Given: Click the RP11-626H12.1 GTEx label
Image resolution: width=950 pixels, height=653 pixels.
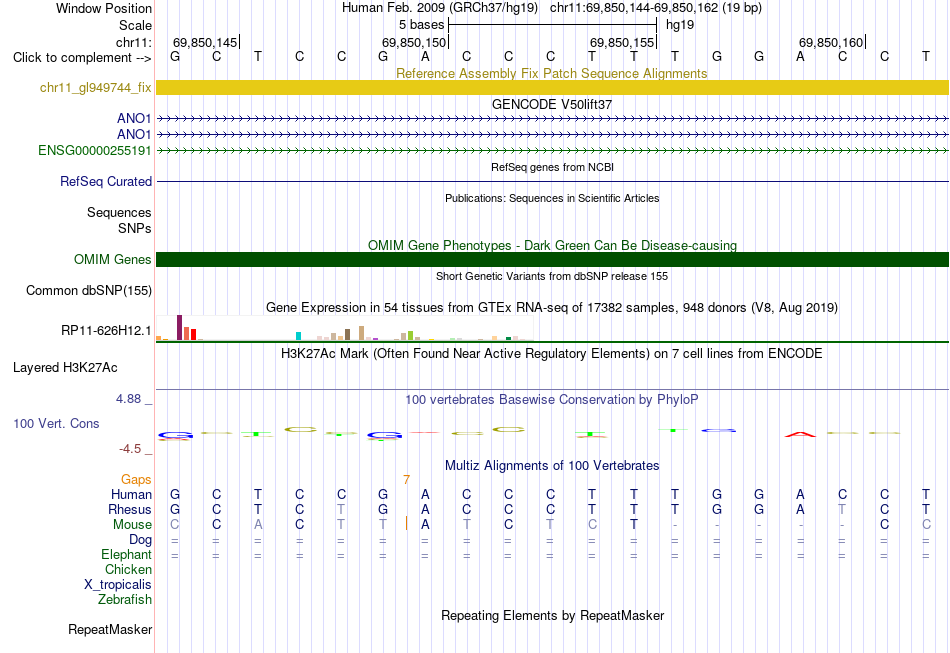Looking at the screenshot, I should pyautogui.click(x=106, y=331).
